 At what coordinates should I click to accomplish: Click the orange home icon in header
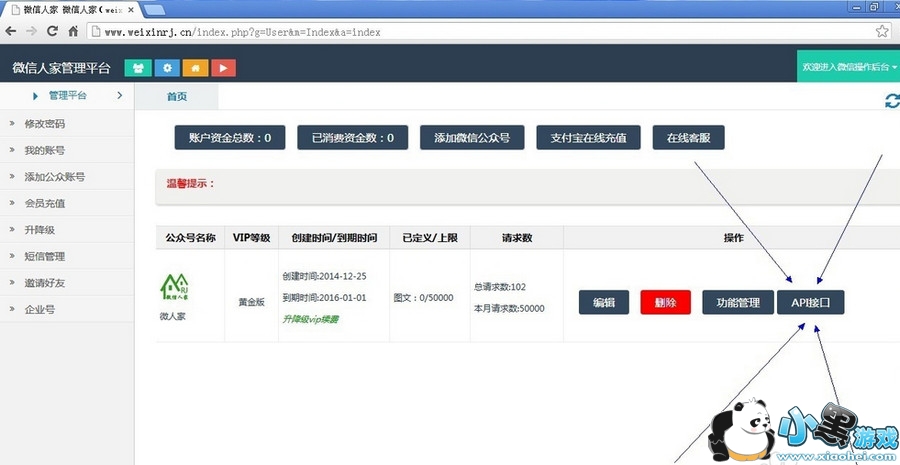(195, 68)
